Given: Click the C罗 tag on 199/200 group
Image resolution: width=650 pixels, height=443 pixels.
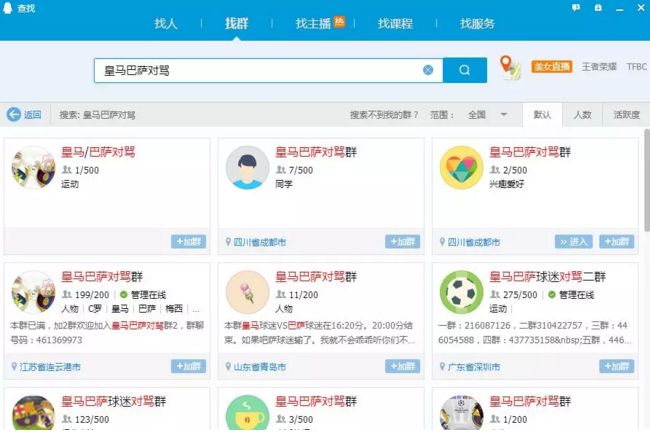Looking at the screenshot, I should coord(95,309).
